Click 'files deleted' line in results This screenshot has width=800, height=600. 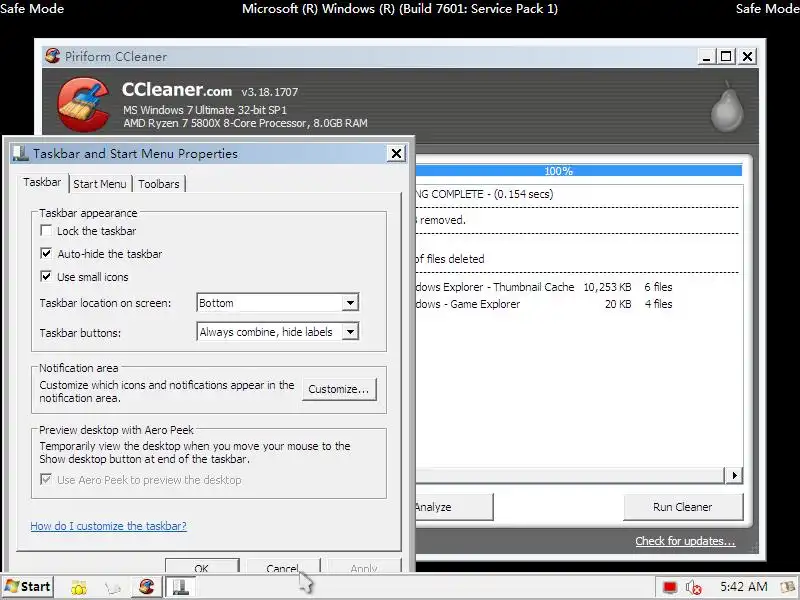pyautogui.click(x=449, y=259)
